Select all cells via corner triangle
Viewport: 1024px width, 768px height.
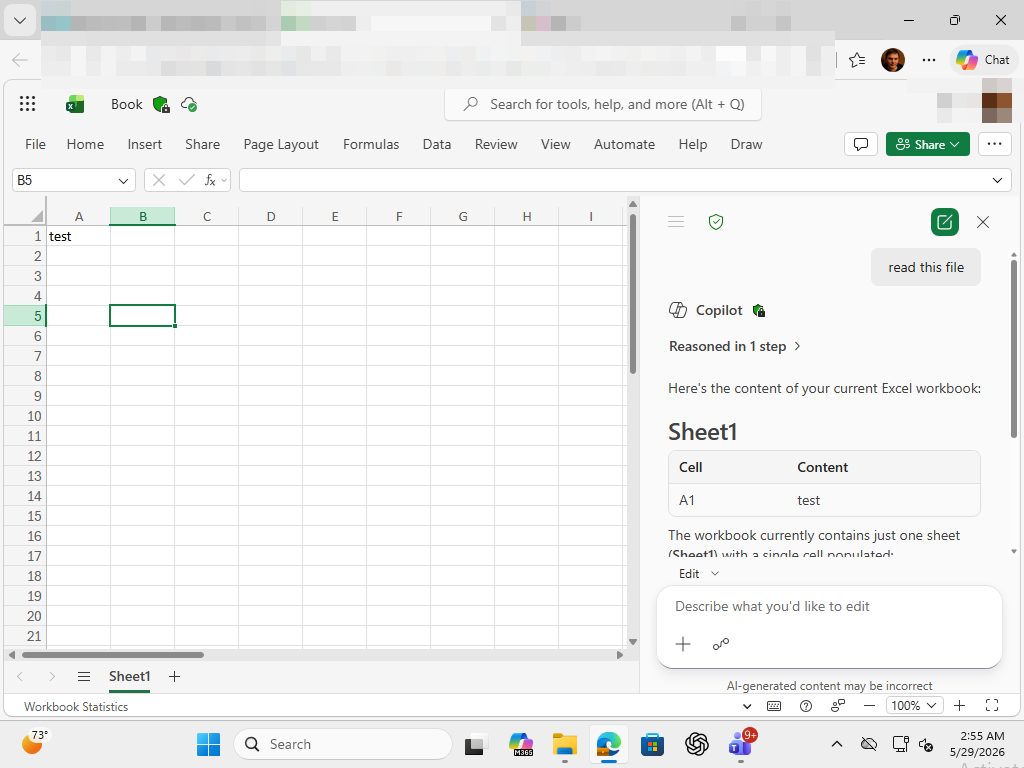tap(37, 216)
